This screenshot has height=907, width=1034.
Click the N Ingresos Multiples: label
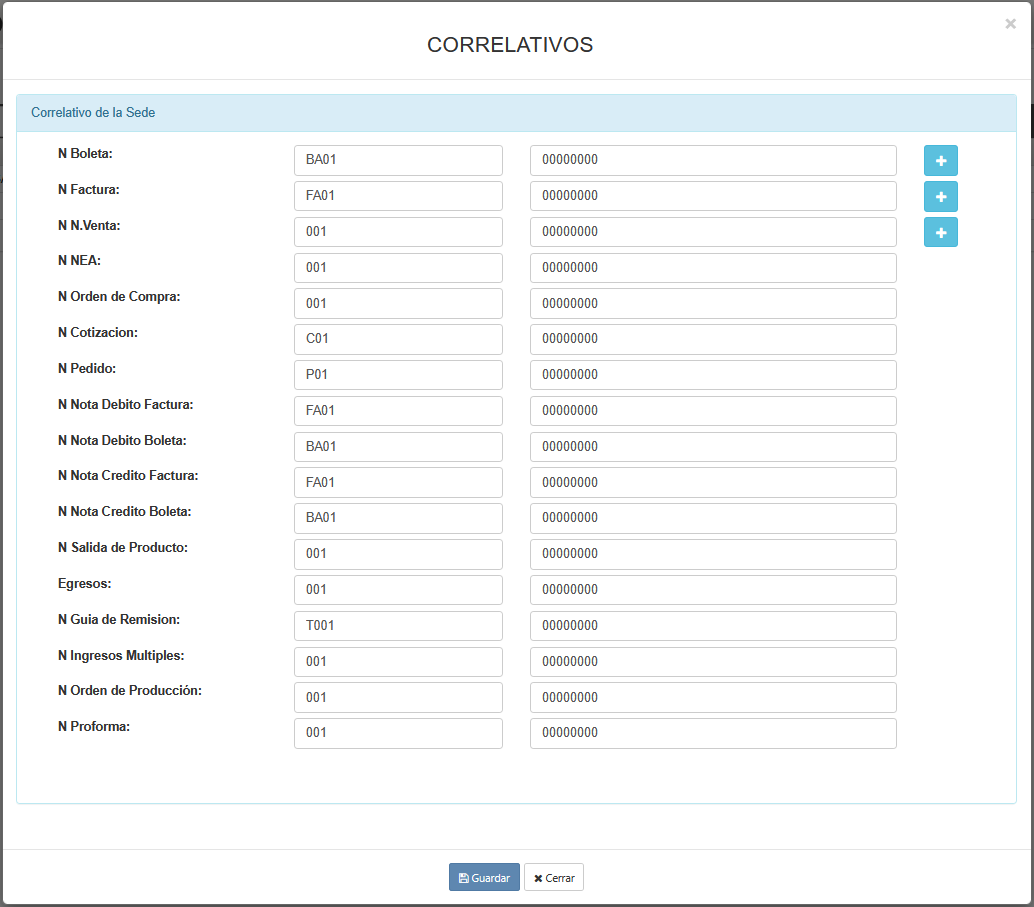121,656
